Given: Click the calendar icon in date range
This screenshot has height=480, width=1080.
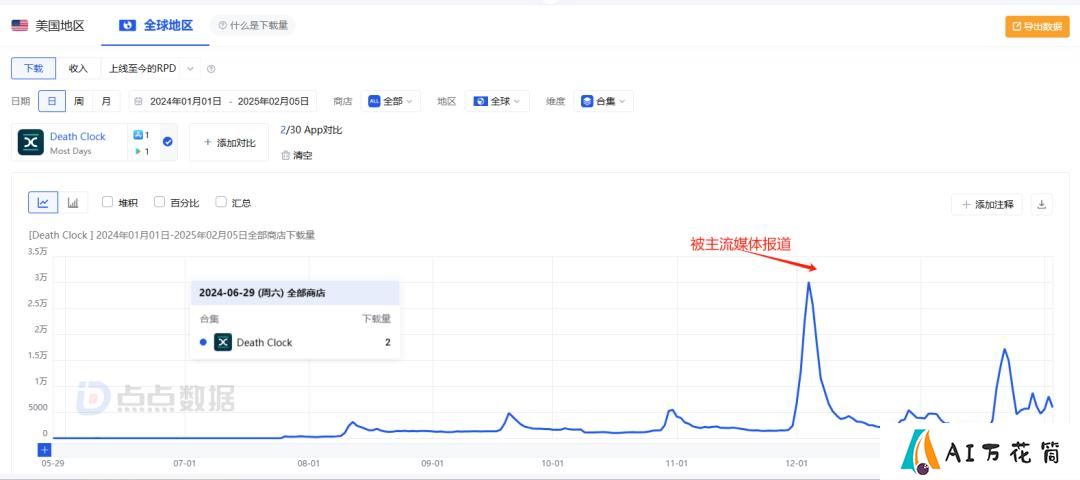Looking at the screenshot, I should pyautogui.click(x=139, y=101).
